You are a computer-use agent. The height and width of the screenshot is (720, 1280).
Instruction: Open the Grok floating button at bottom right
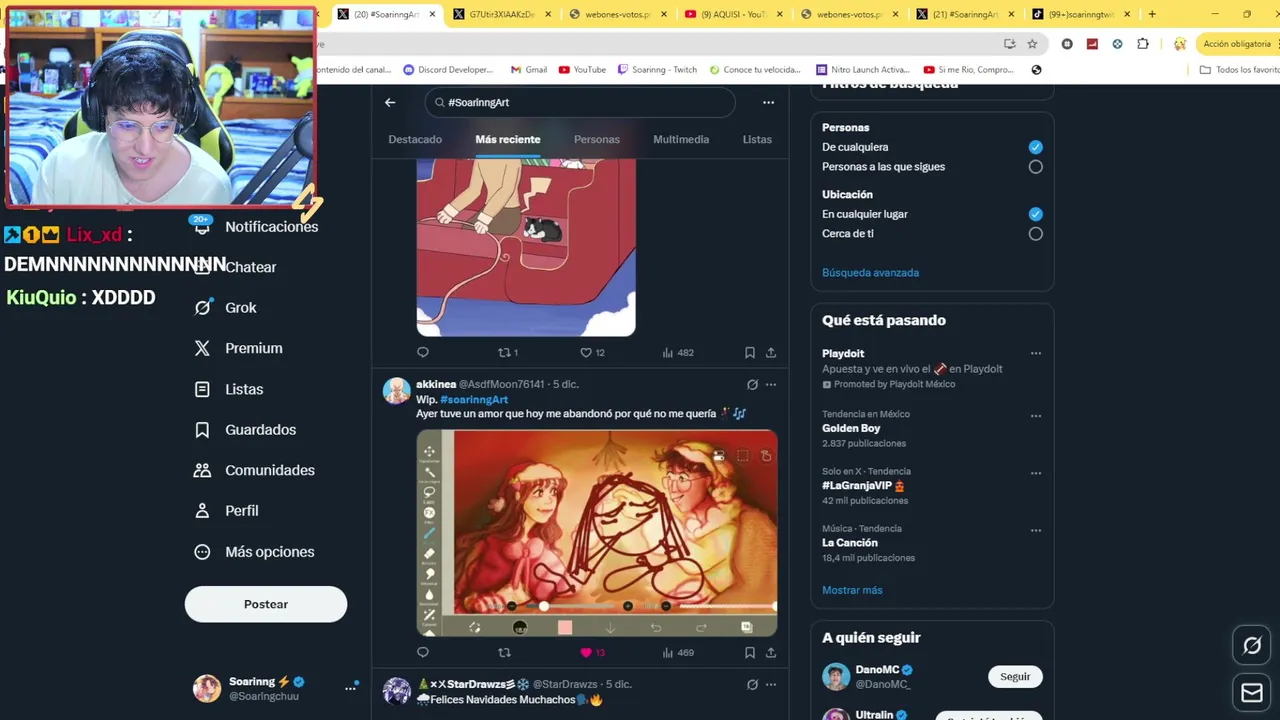pyautogui.click(x=1252, y=646)
